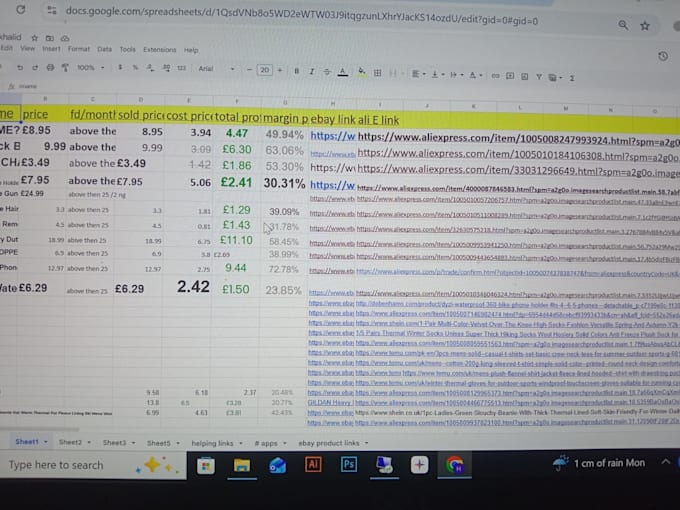The width and height of the screenshot is (680, 510).
Task: Decrease decimal places
Action: point(150,68)
